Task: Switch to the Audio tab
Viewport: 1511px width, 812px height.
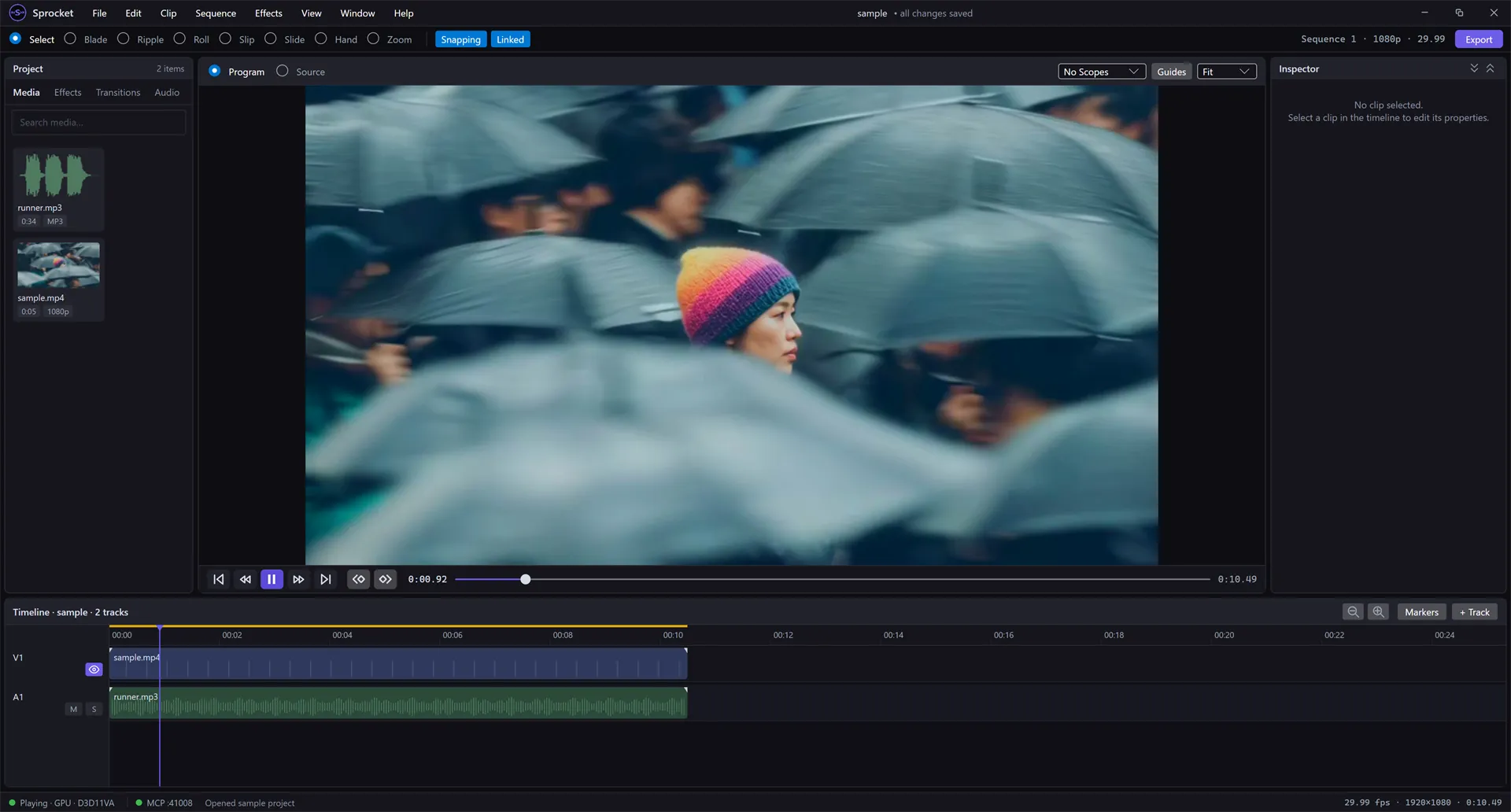Action: tap(167, 92)
